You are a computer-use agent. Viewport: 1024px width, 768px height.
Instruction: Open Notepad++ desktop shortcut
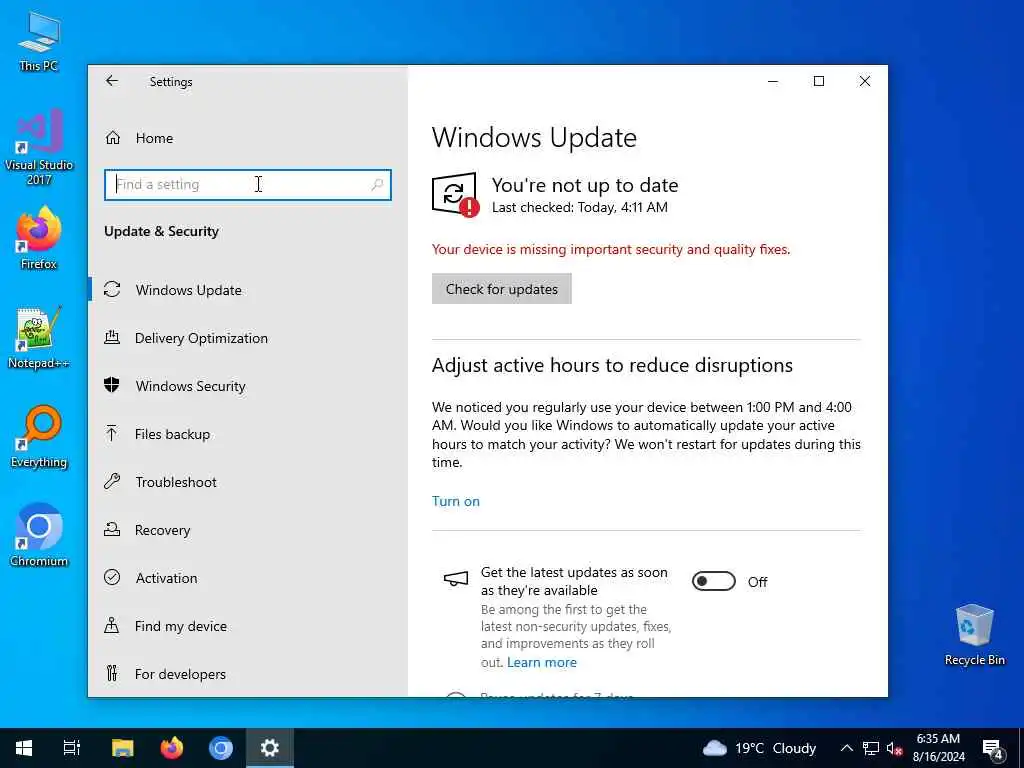pos(39,338)
